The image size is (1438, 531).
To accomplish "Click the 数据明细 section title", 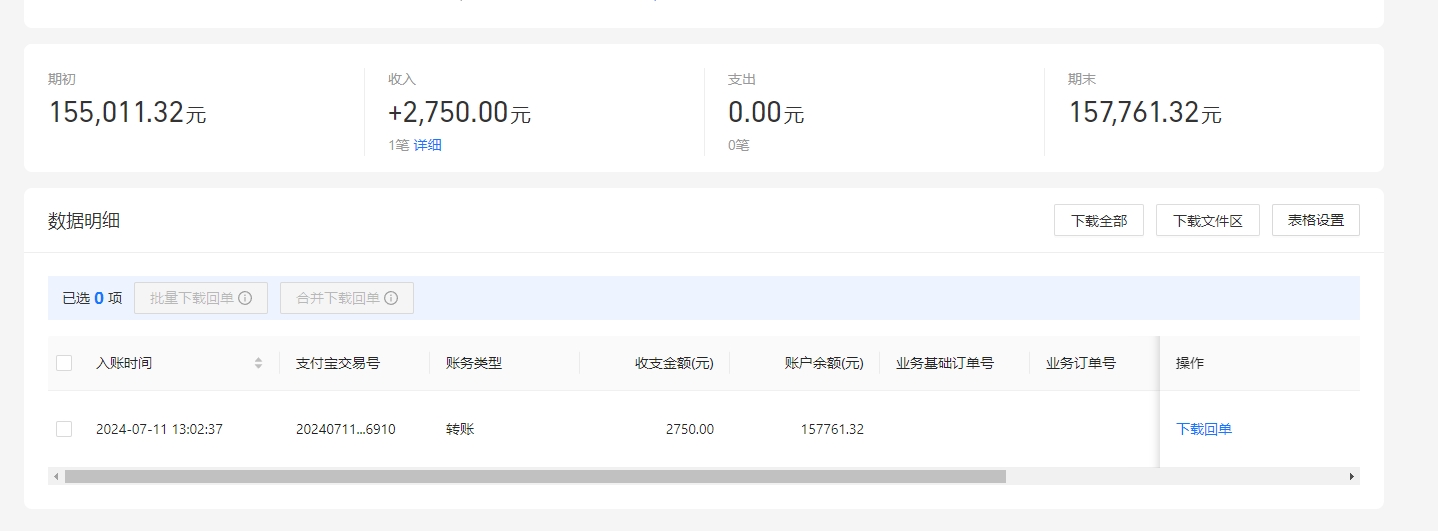I will pos(84,221).
